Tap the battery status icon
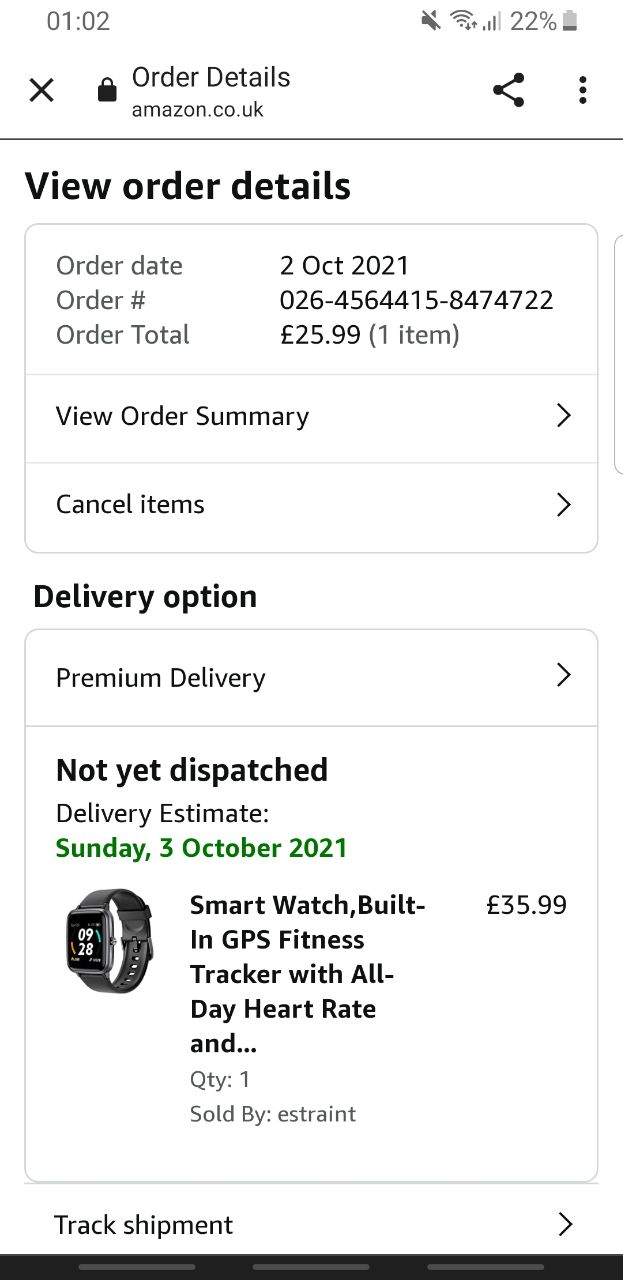This screenshot has width=623, height=1280. point(571,21)
